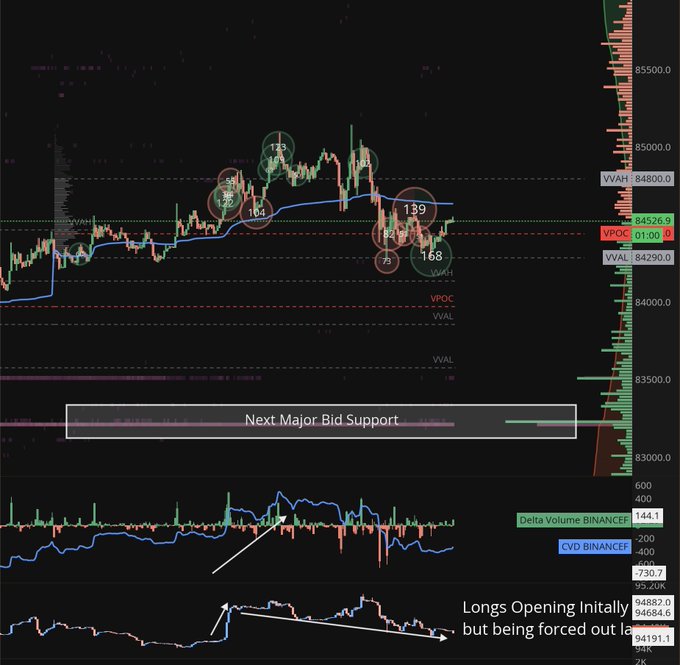Click the 83500.0 price axis tick
680x665 pixels.
(653, 380)
